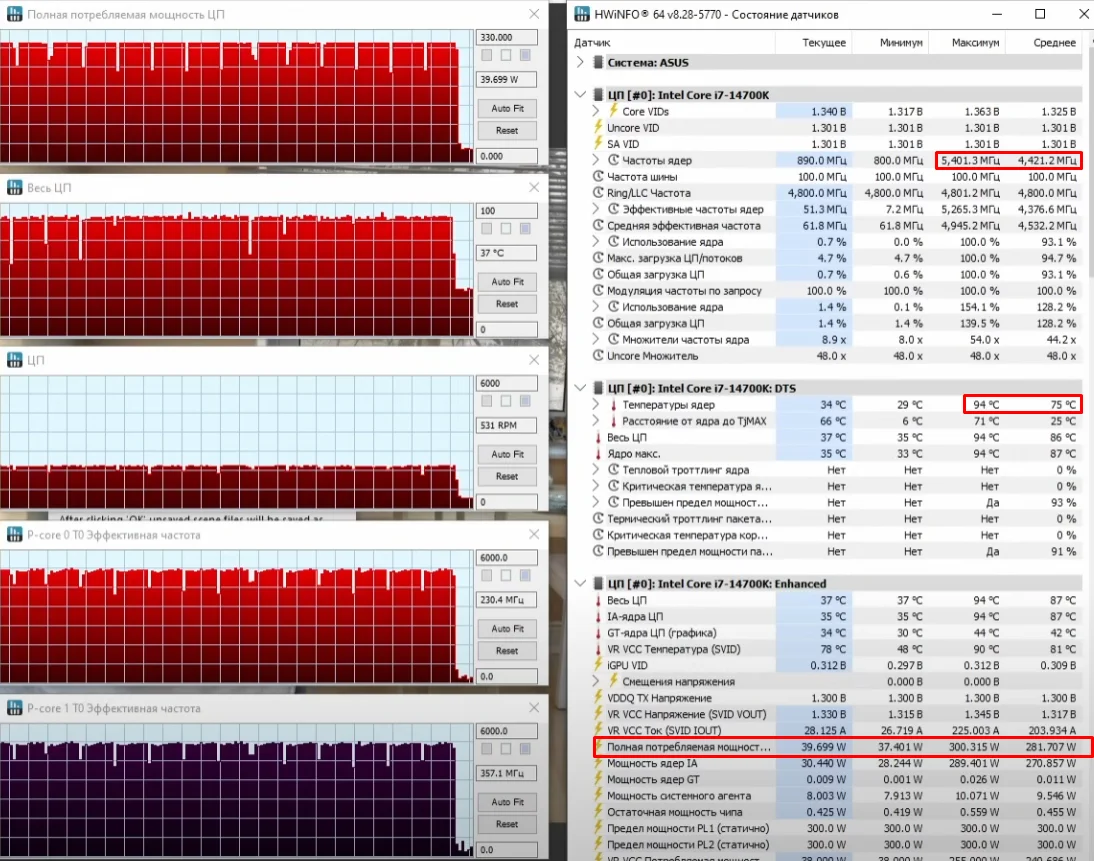Toggle the middle checkbox in the 531 RPM ЦП graph
Image resolution: width=1094 pixels, height=861 pixels.
[506, 401]
